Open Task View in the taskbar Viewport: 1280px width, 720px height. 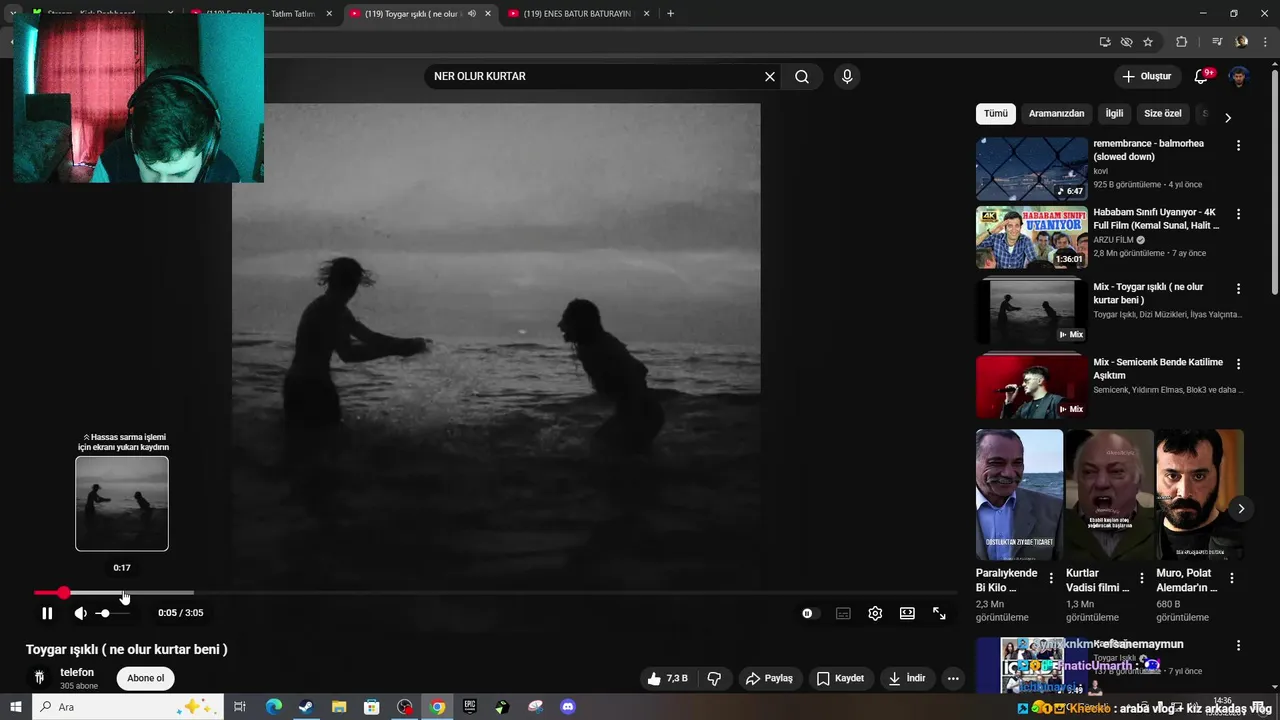click(x=240, y=707)
